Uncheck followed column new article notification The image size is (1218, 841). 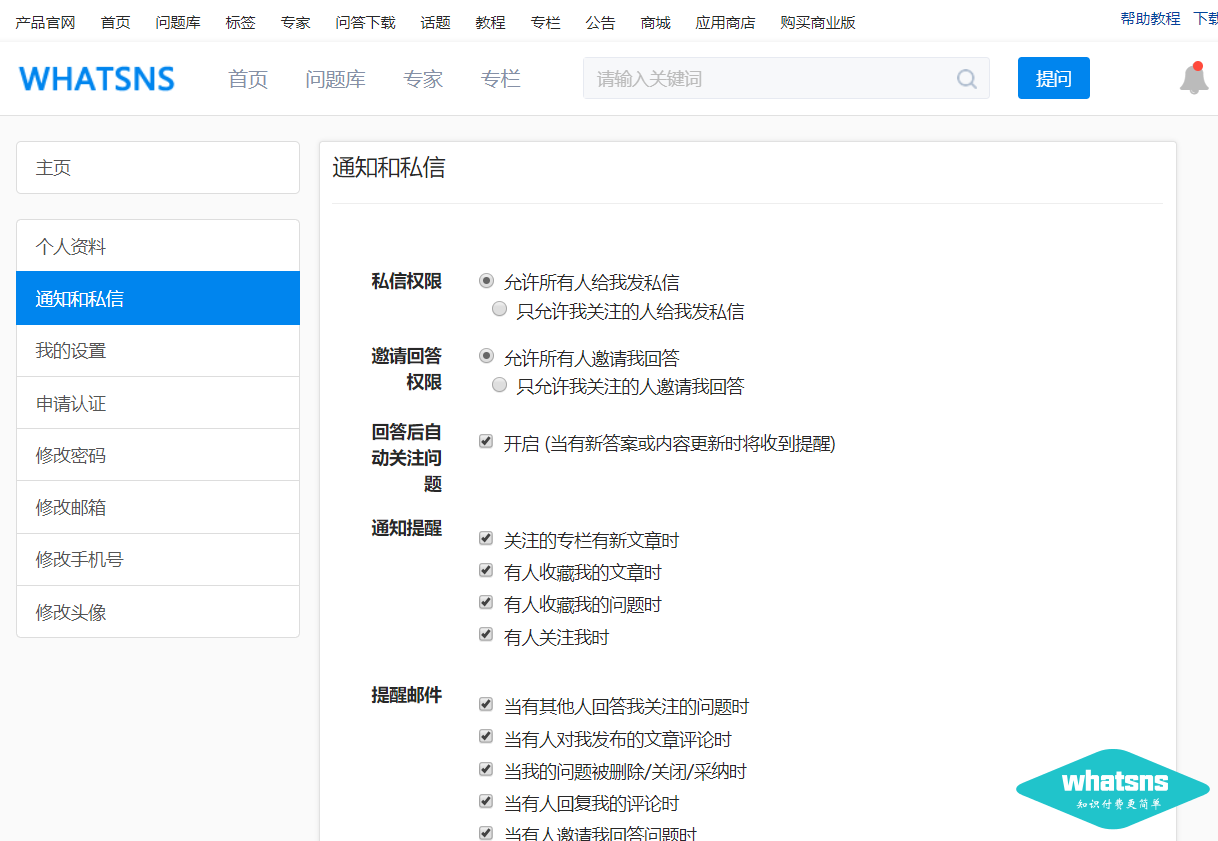click(487, 538)
